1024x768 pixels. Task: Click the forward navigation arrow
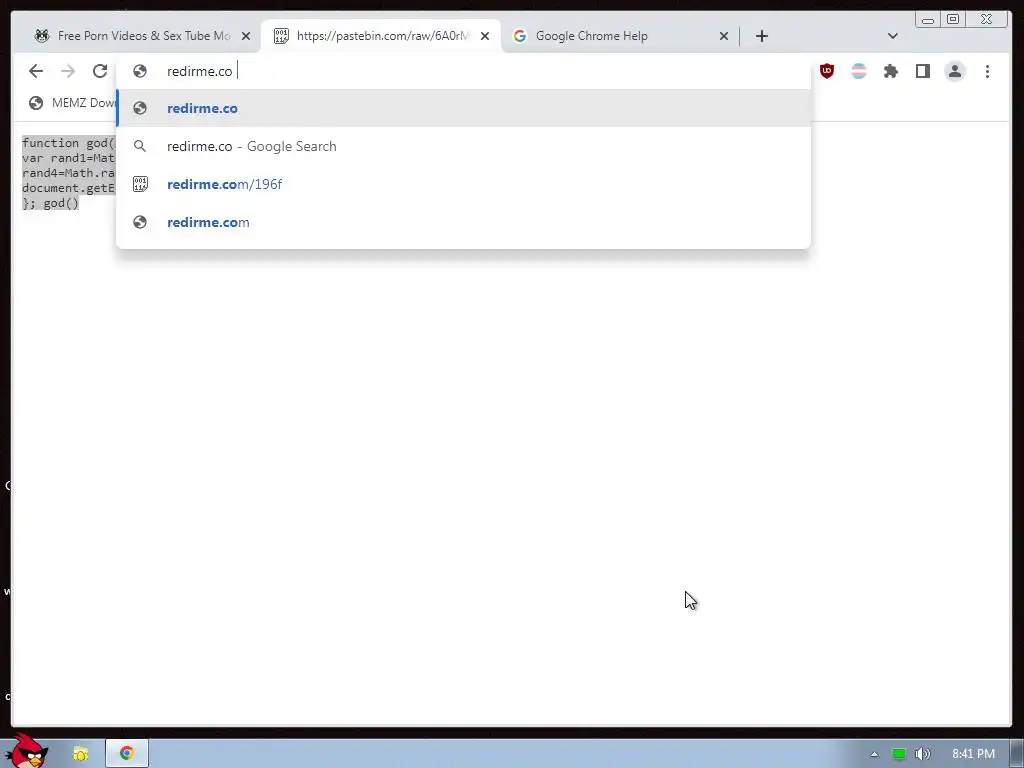[68, 71]
